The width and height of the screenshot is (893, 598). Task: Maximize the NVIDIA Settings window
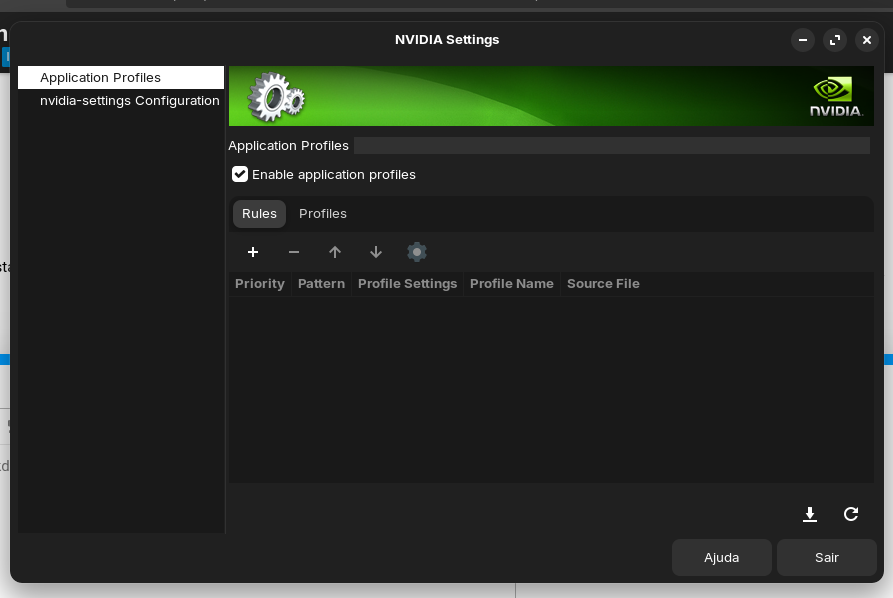tap(835, 40)
